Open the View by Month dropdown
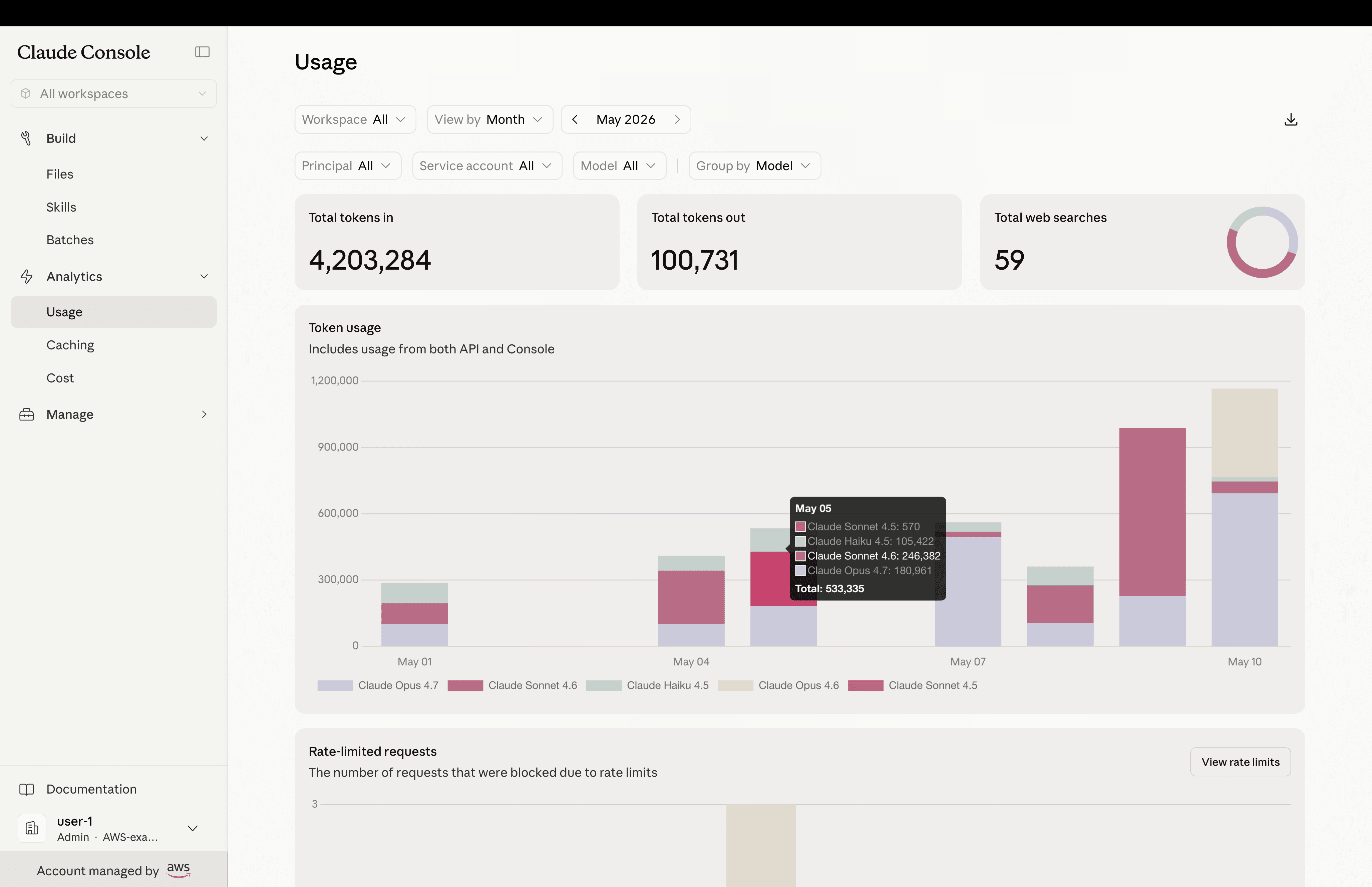The width and height of the screenshot is (1372, 887). (x=490, y=119)
